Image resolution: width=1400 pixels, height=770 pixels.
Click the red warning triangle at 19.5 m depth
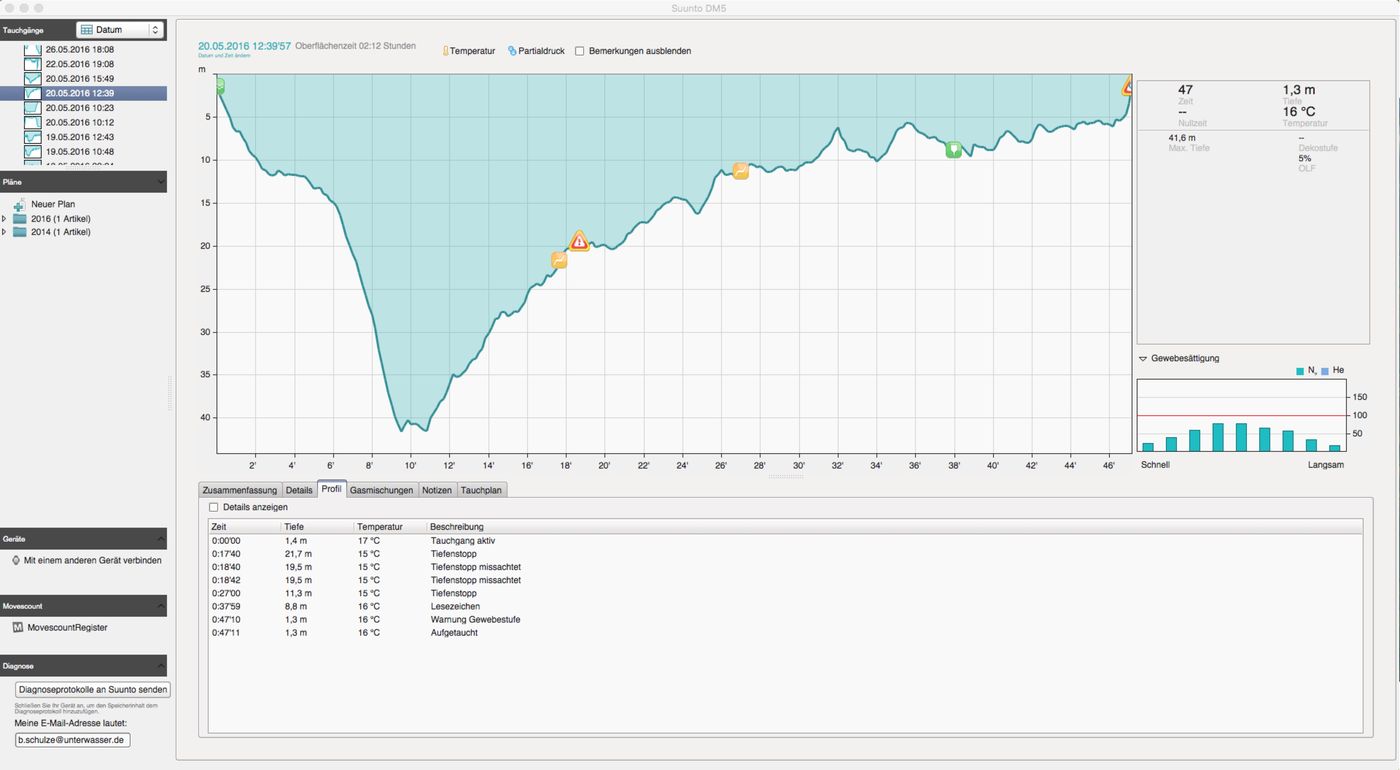578,241
